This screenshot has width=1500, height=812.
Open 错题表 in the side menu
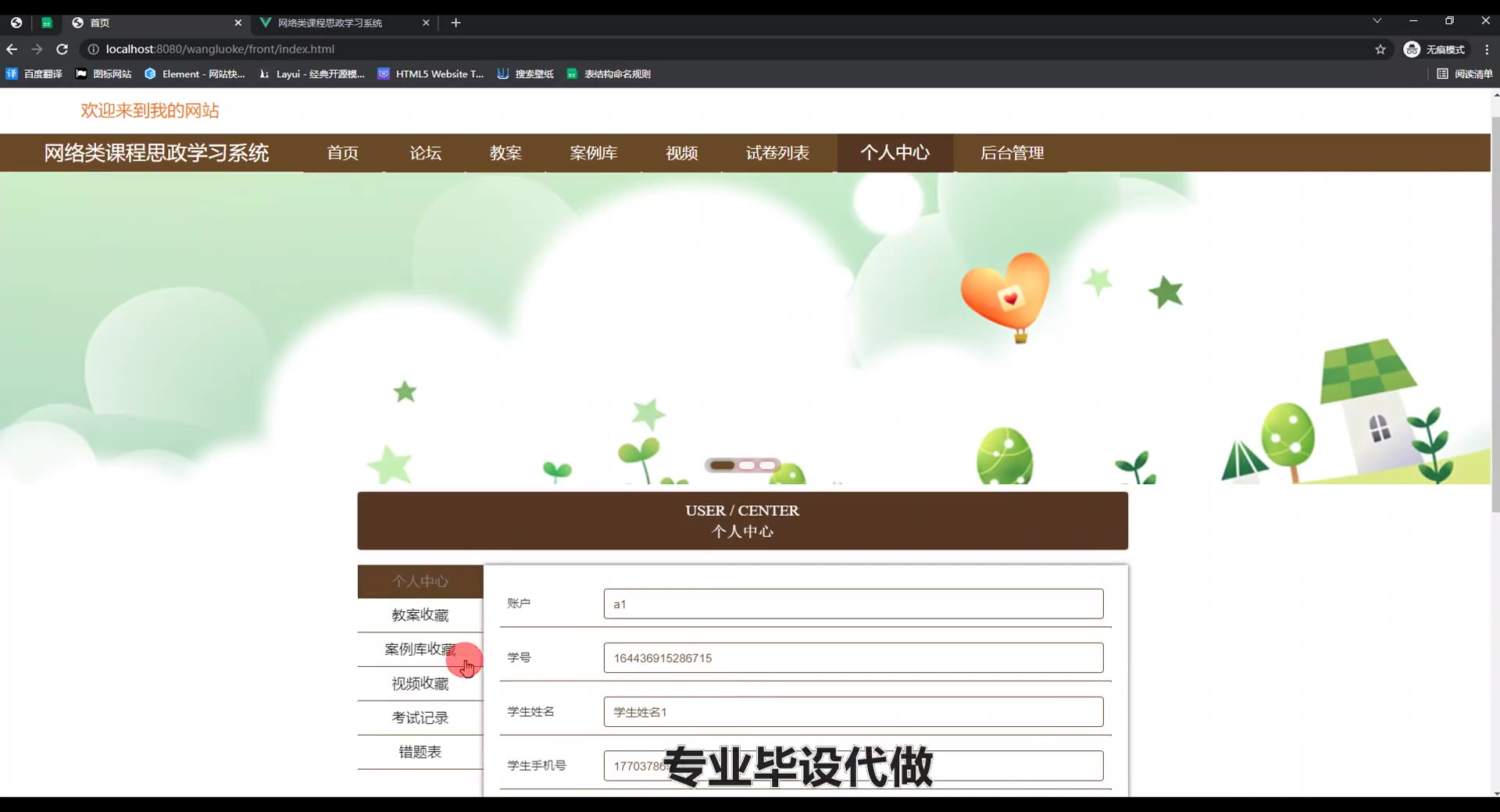click(420, 753)
